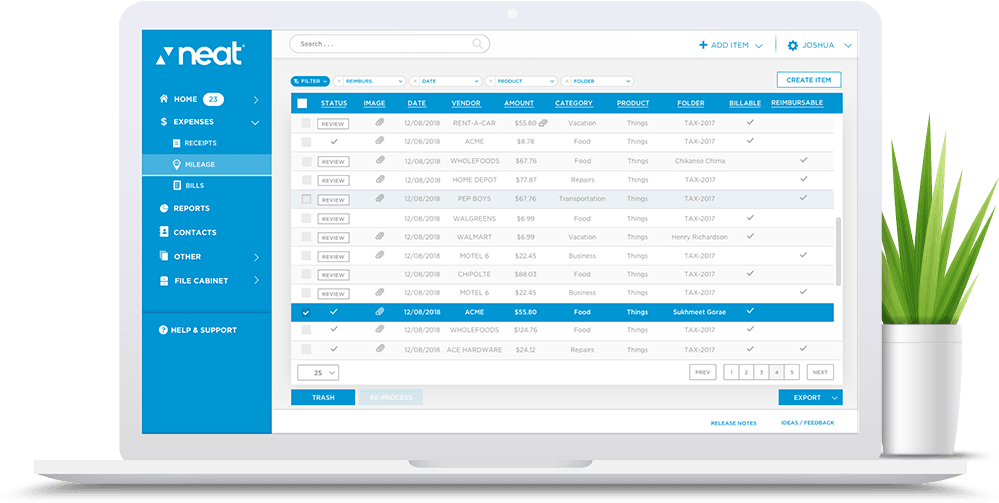Click the search magnifier icon
Image resolution: width=999 pixels, height=503 pixels.
pos(478,44)
